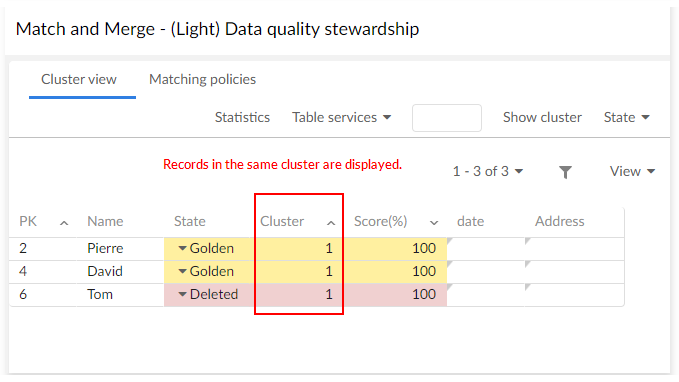Click the Show cluster button
The image size is (679, 382).
click(542, 117)
